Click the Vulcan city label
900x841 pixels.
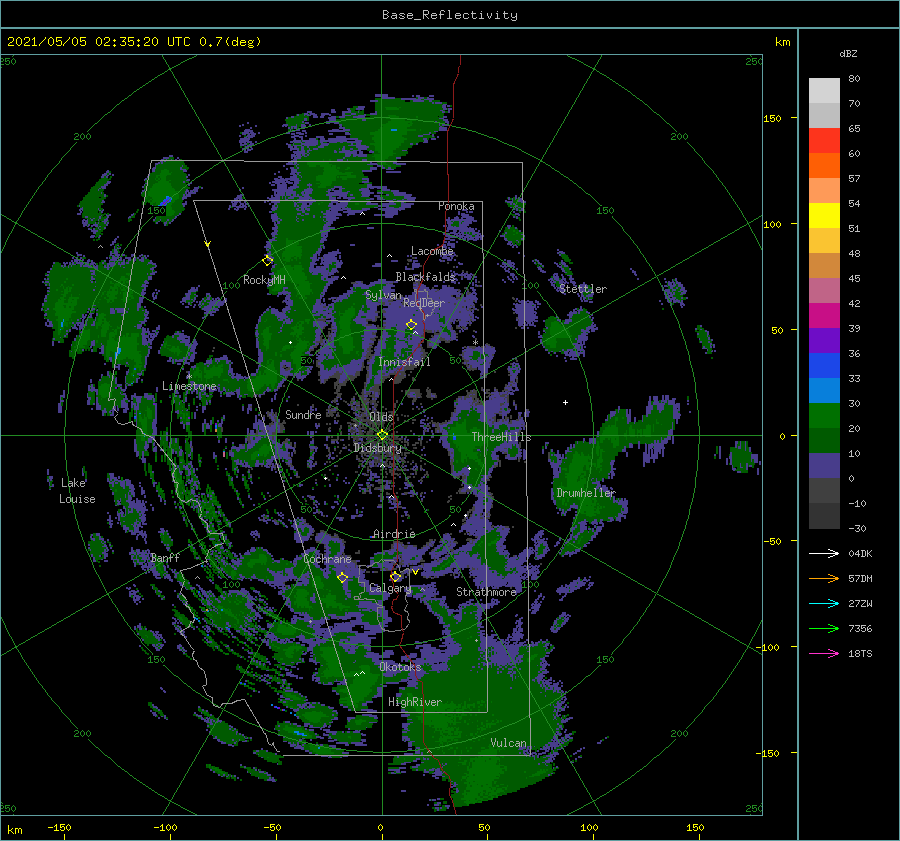coord(509,743)
